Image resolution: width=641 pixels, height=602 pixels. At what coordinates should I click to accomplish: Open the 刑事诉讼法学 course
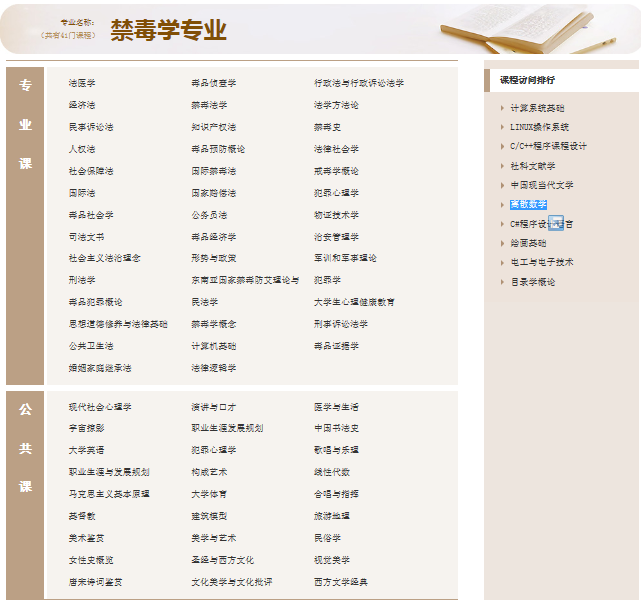(x=341, y=324)
